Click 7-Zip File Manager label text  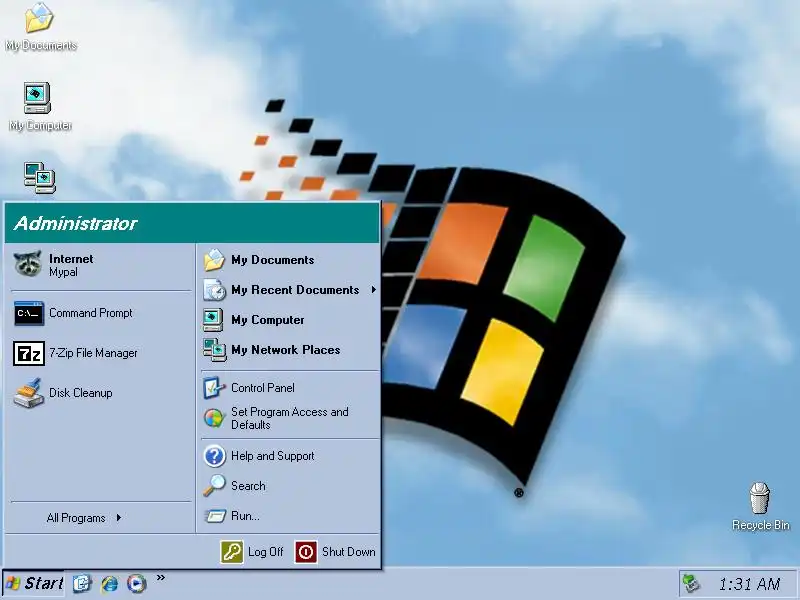[x=93, y=353]
